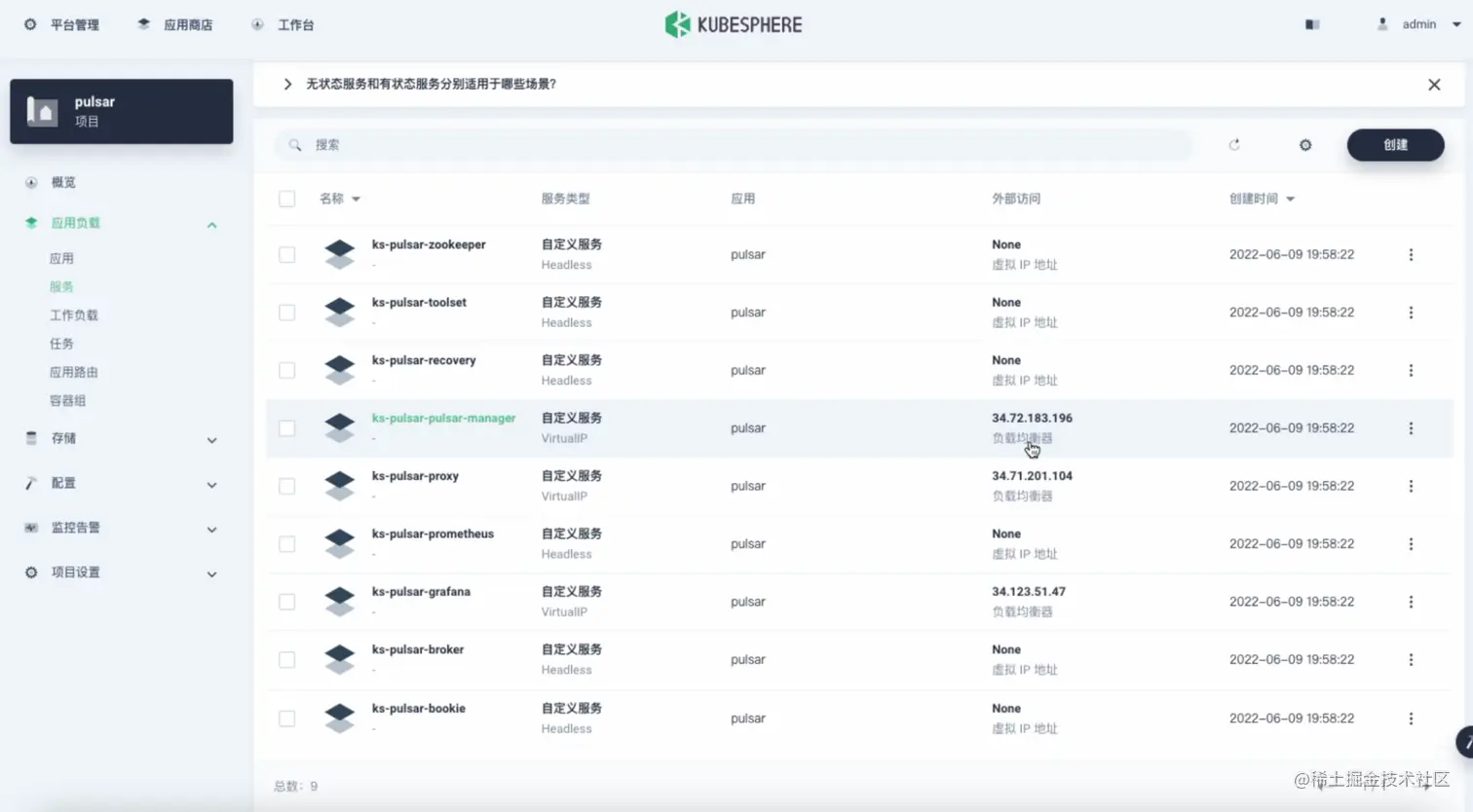The width and height of the screenshot is (1473, 812).
Task: Refresh the services list
Action: (1234, 145)
